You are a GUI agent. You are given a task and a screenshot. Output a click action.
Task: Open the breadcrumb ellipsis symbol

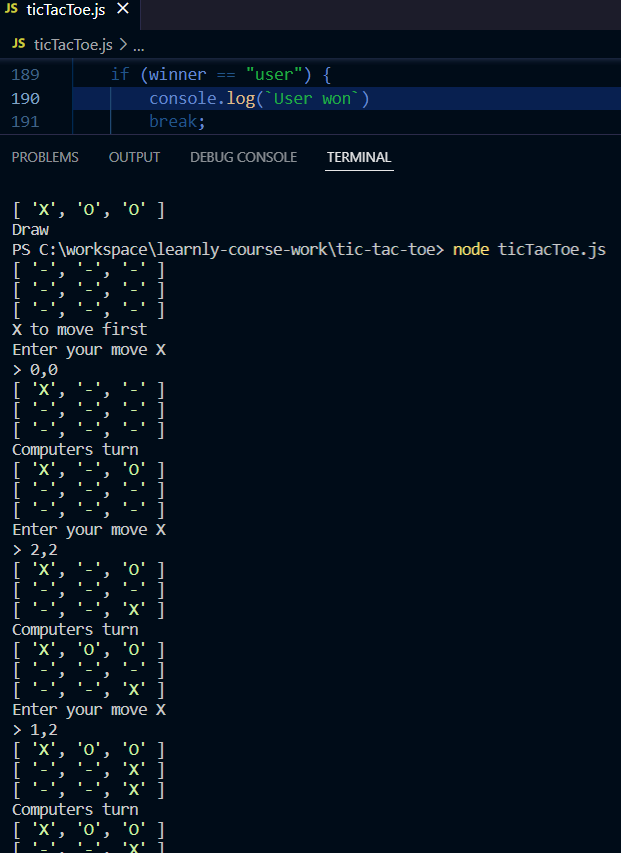tap(139, 48)
